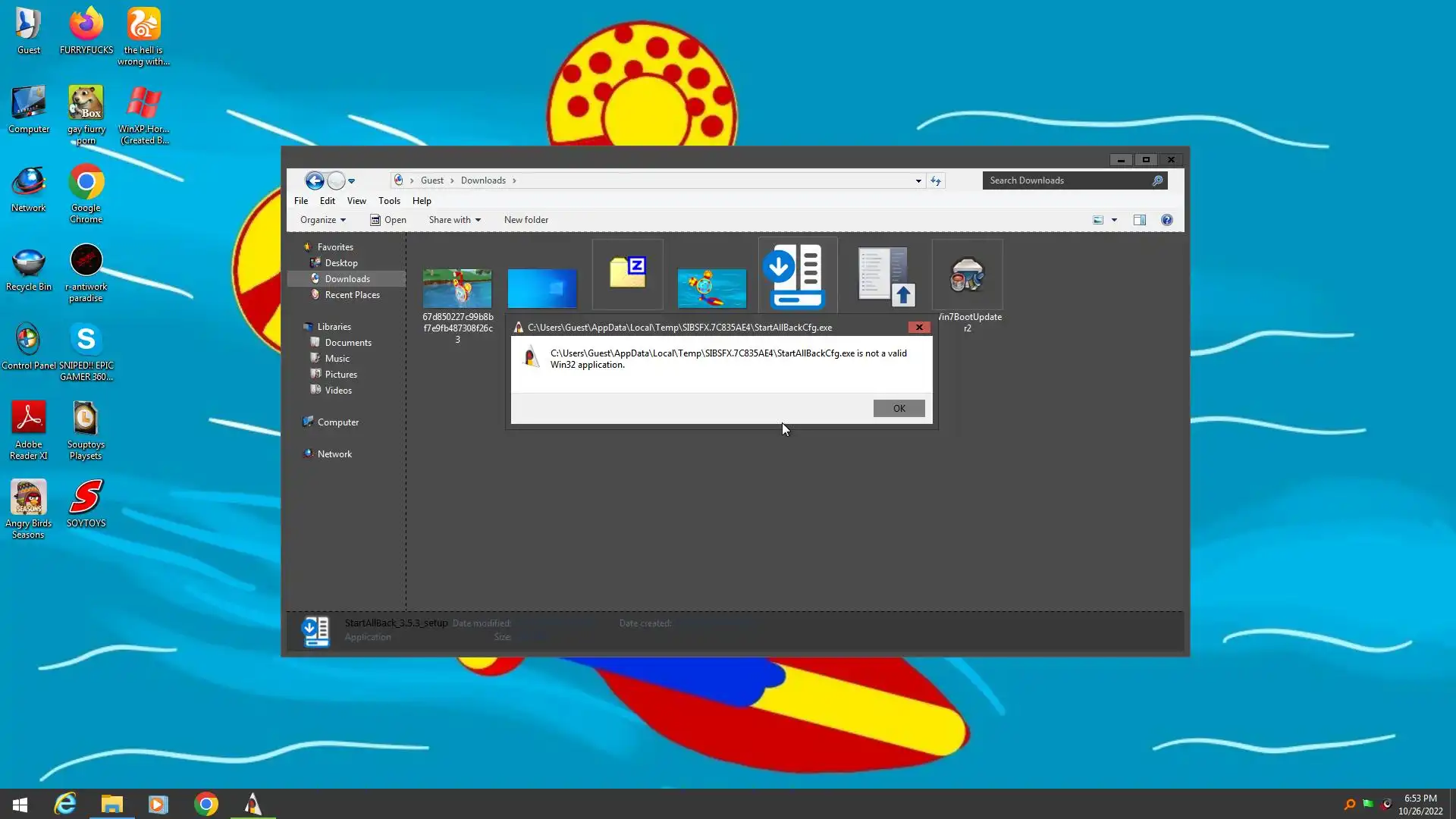Open the Tools menu
Image resolution: width=1456 pixels, height=819 pixels.
tap(389, 201)
